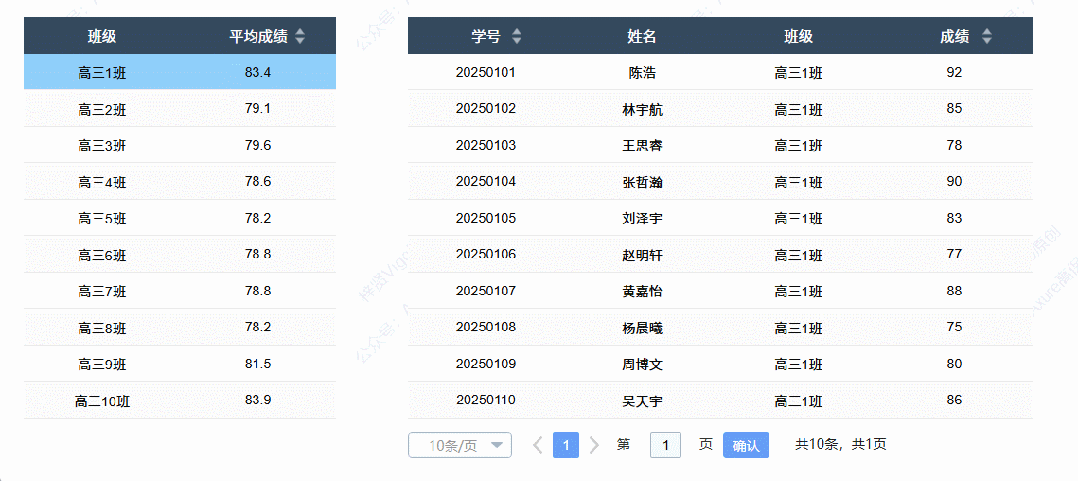
Task: Click the 姓名 column header
Action: coord(641,36)
